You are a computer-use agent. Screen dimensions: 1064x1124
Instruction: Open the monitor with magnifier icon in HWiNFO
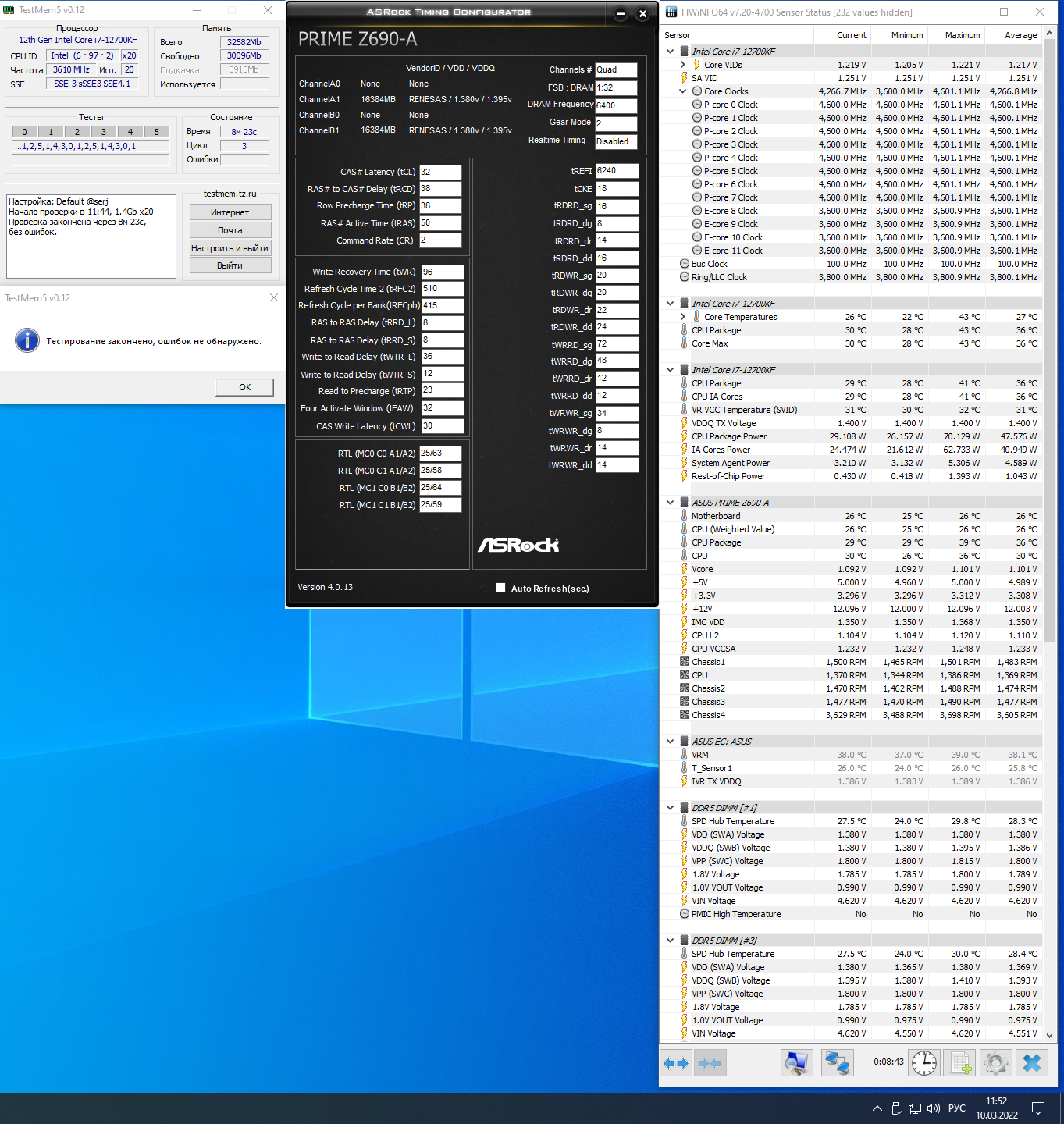(797, 1063)
